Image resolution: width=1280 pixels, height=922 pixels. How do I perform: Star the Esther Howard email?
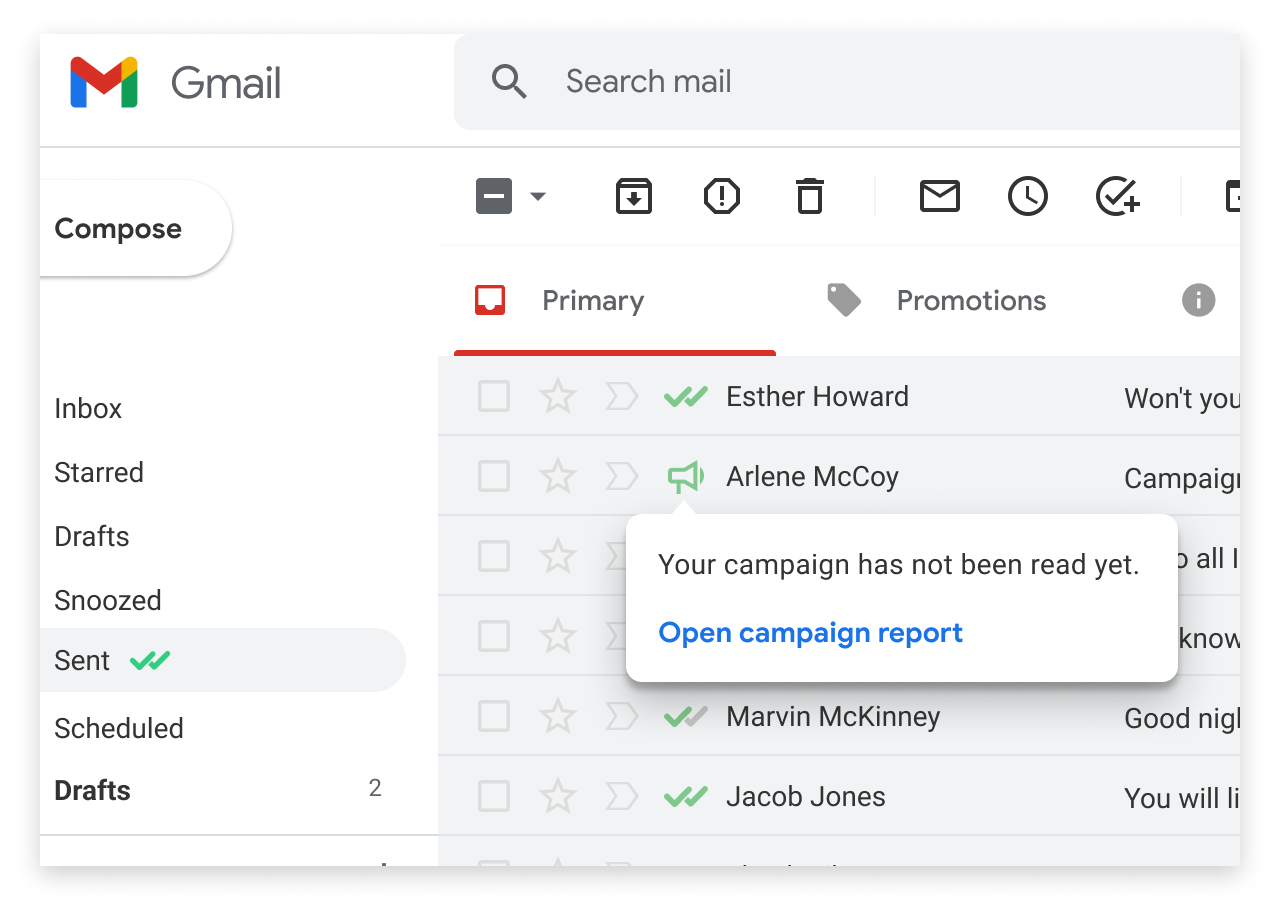tap(557, 397)
